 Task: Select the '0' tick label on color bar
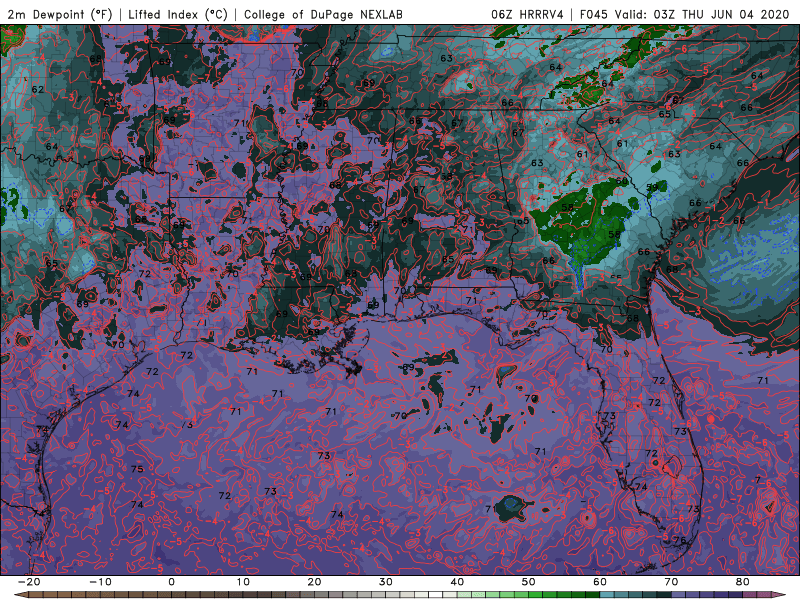171,582
